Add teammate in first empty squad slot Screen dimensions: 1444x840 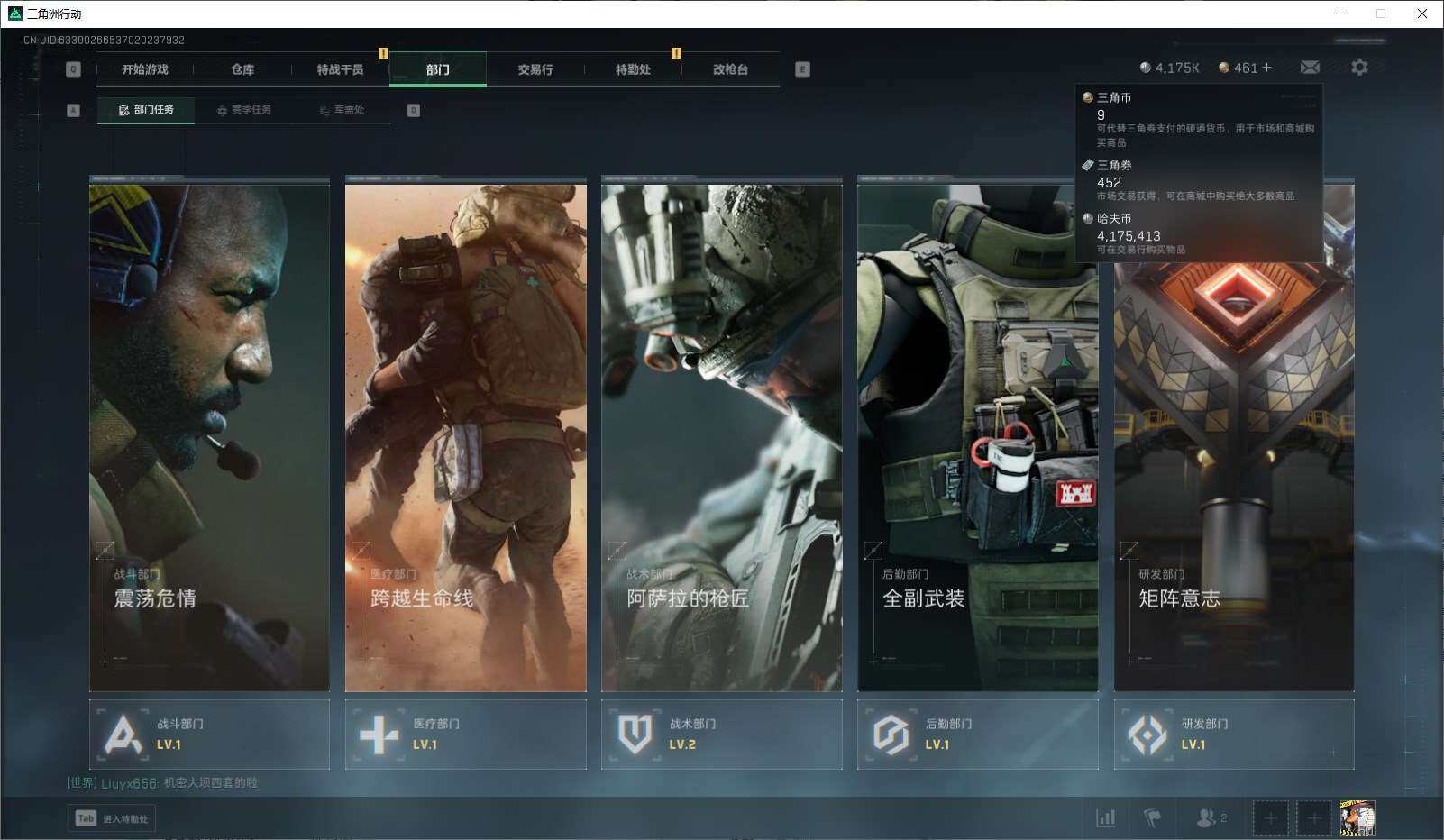(x=1270, y=817)
